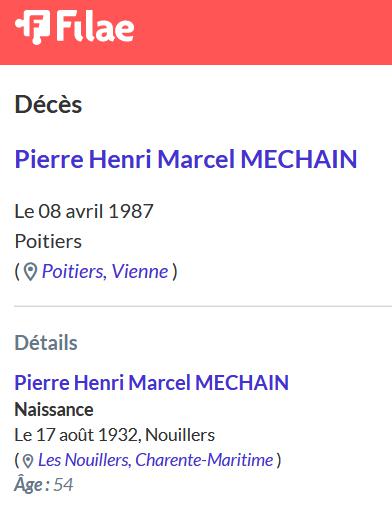Click the Détails section heading

pyautogui.click(x=46, y=342)
